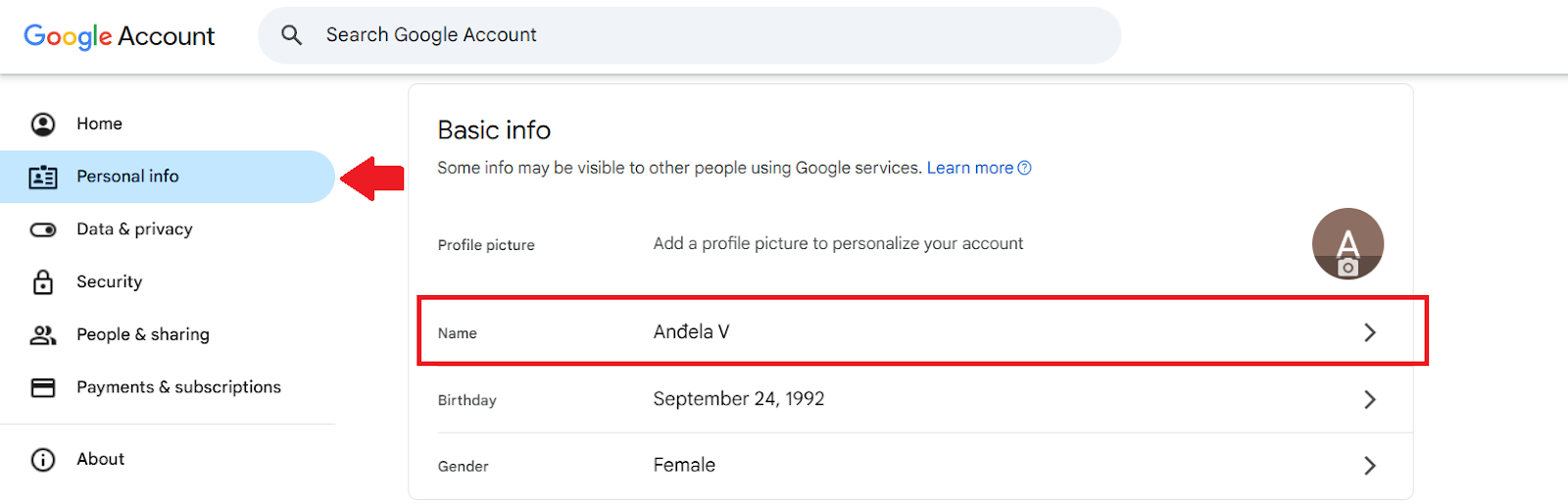Image resolution: width=1568 pixels, height=504 pixels.
Task: Click the Google Account logo
Action: click(x=119, y=36)
